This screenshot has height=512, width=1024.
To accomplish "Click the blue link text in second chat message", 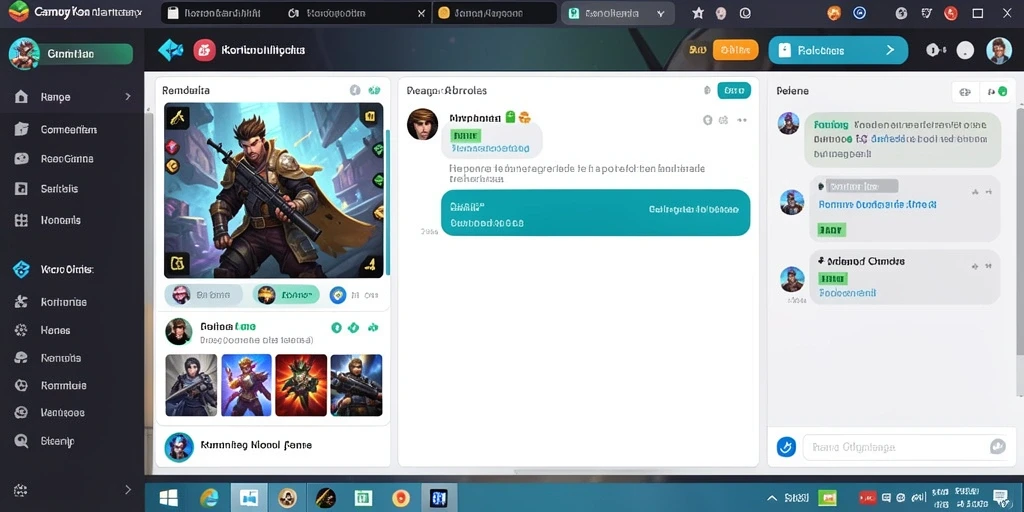I will 877,204.
